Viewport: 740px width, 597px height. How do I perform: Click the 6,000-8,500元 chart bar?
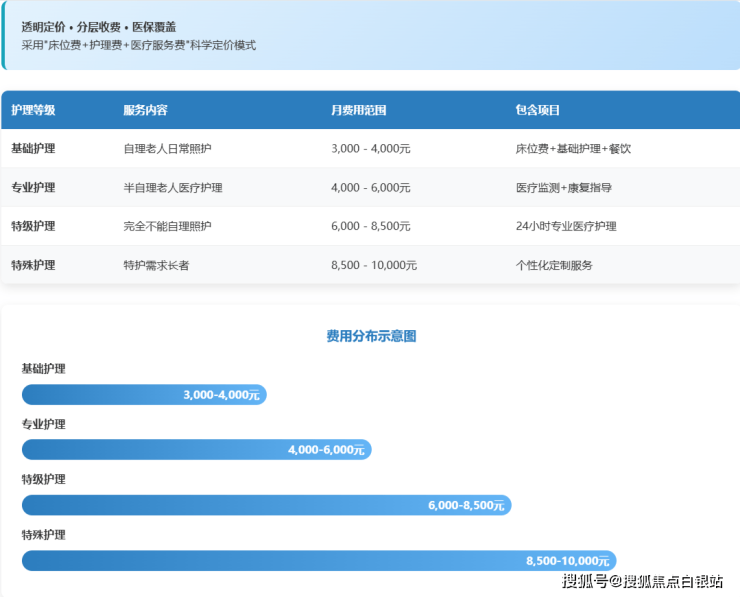click(x=266, y=505)
